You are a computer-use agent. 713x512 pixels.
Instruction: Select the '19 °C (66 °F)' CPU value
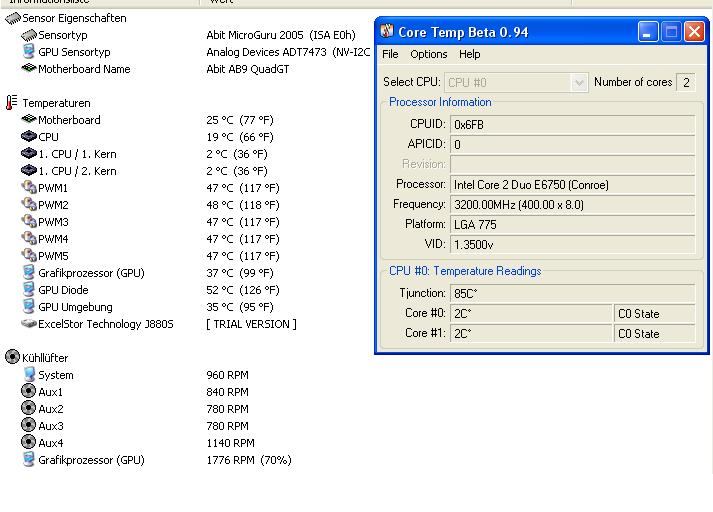240,137
